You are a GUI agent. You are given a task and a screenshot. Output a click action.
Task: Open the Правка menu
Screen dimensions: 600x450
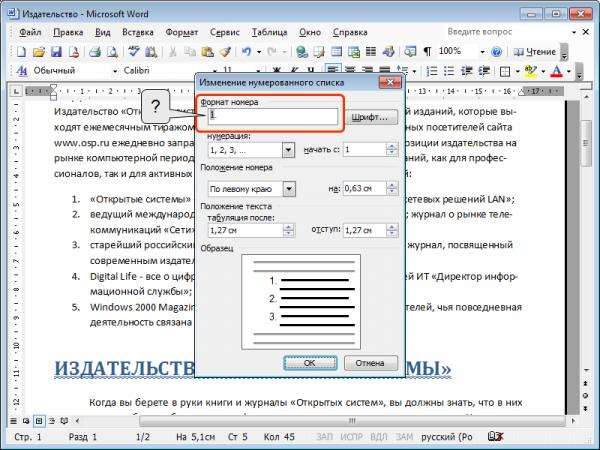(68, 32)
